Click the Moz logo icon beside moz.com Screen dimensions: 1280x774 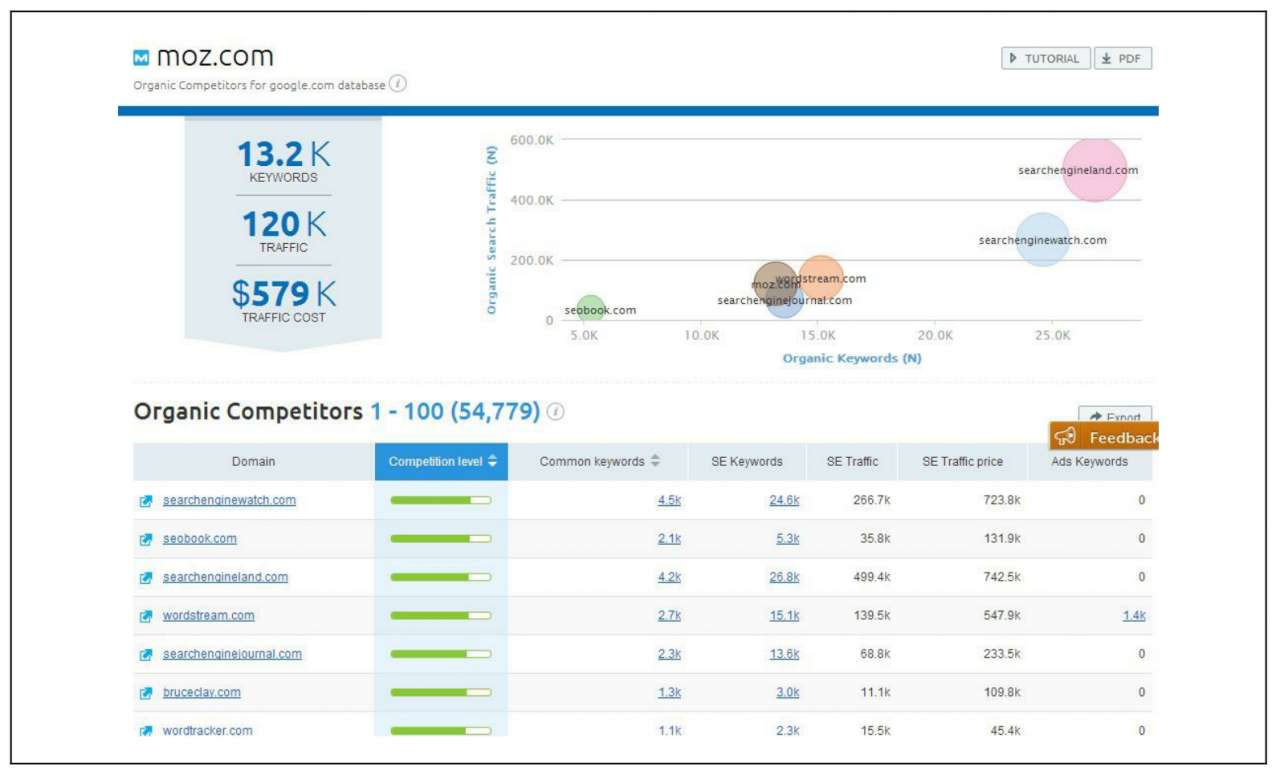tap(141, 58)
